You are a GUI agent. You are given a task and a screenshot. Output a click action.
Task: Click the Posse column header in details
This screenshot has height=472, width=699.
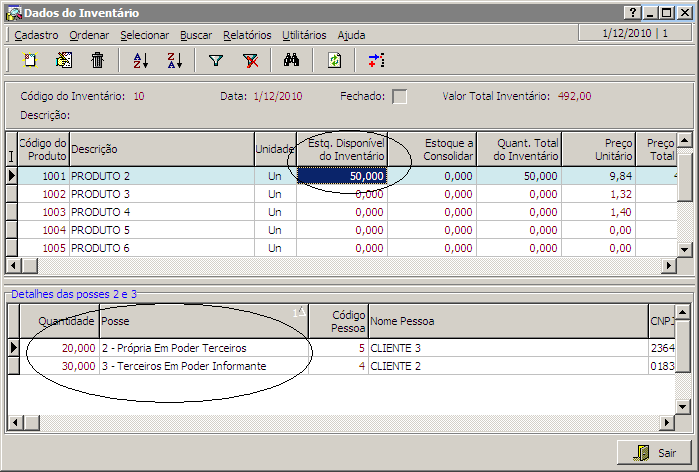pyautogui.click(x=204, y=321)
